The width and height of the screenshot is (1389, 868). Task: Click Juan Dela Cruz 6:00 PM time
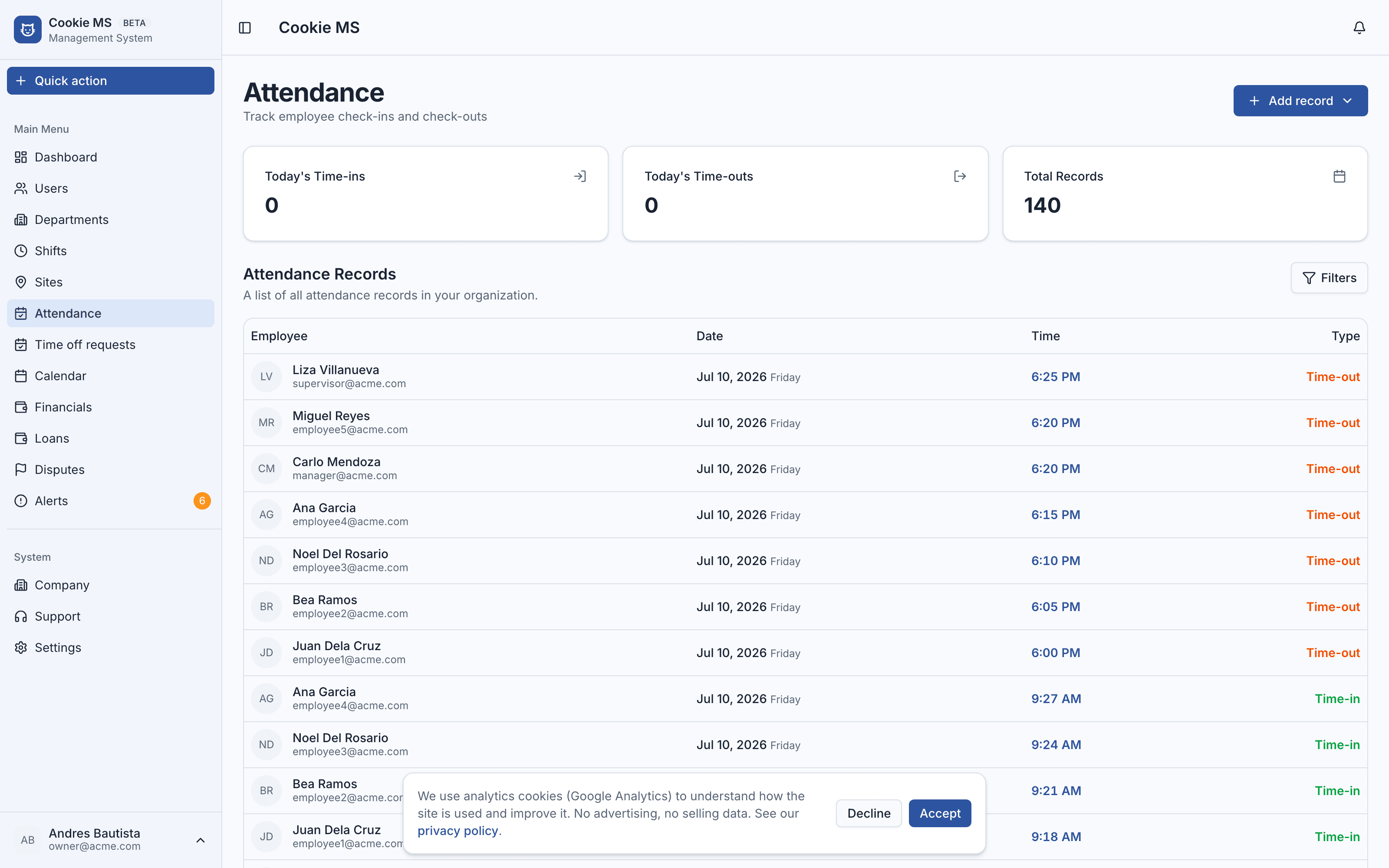pos(1056,653)
